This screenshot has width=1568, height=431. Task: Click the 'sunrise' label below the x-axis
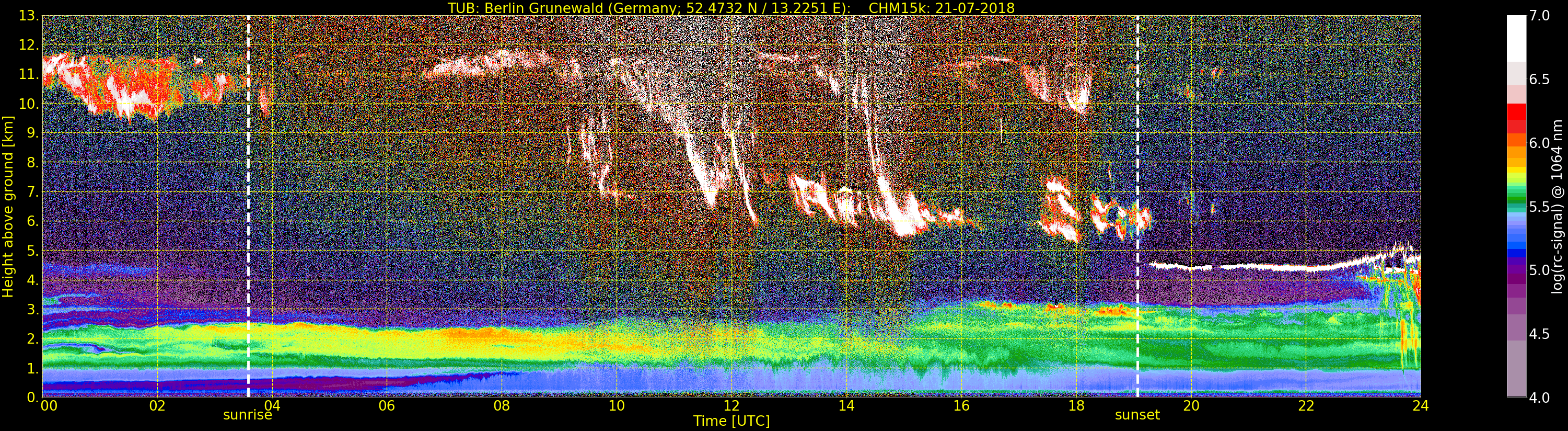(x=247, y=415)
